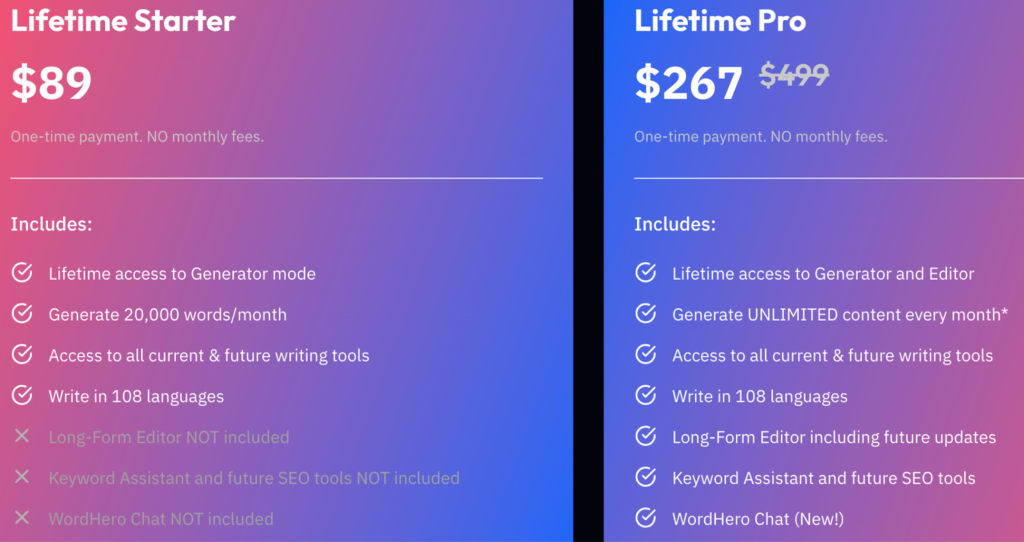Click Pro checkmark beside Keyword Assistant and SEO tools
Image resolution: width=1024 pixels, height=542 pixels.
645,477
